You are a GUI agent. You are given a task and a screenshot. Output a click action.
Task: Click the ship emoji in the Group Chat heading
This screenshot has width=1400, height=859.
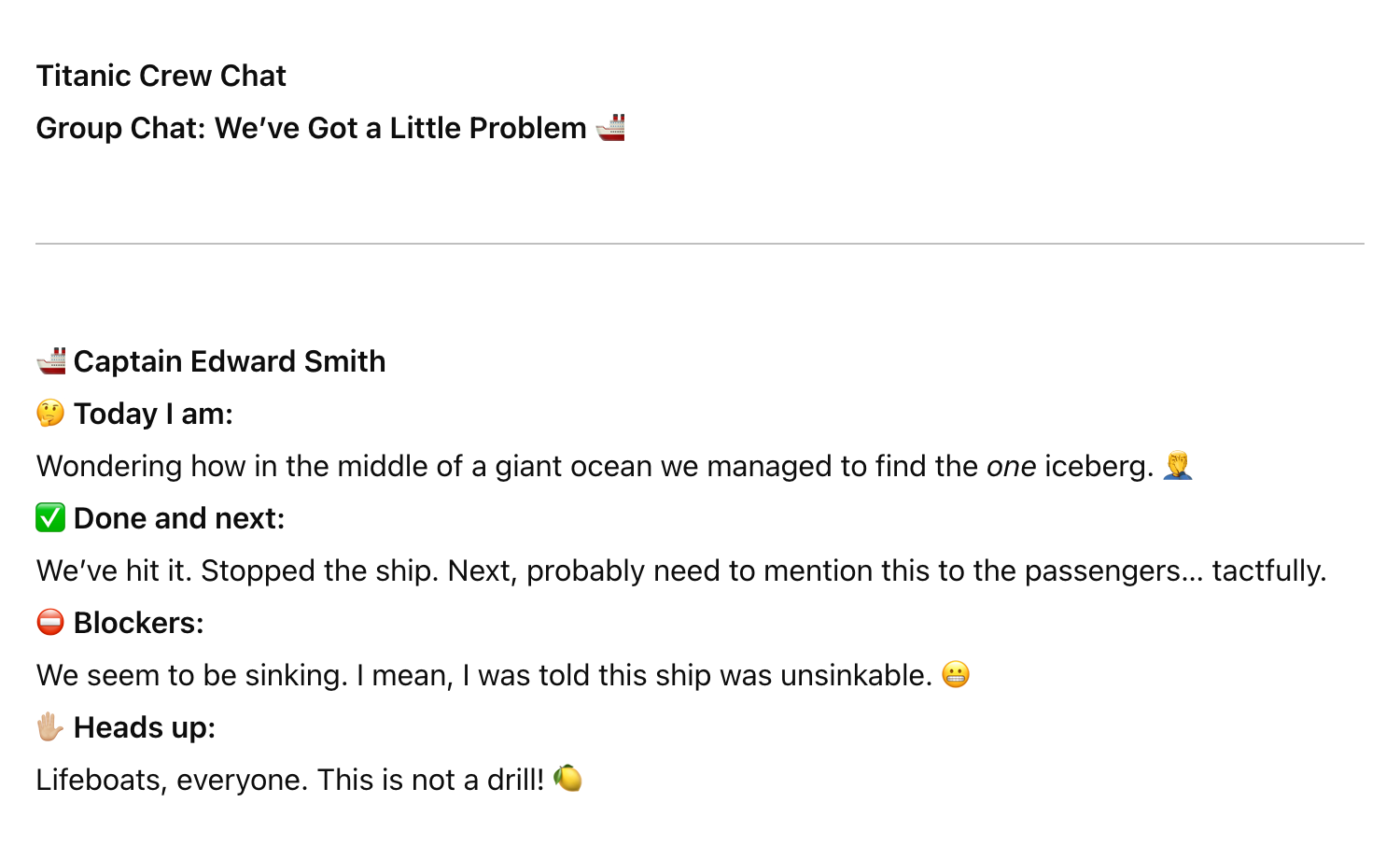(610, 127)
